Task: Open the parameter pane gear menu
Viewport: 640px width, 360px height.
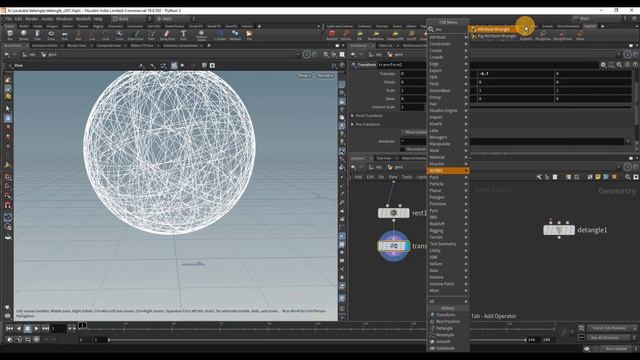Action: (603, 64)
